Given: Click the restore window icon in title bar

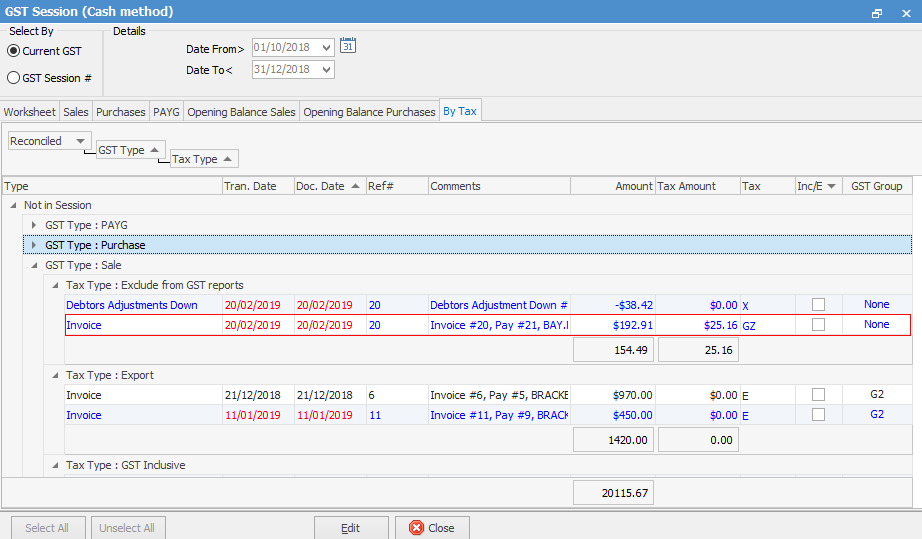Looking at the screenshot, I should point(877,12).
